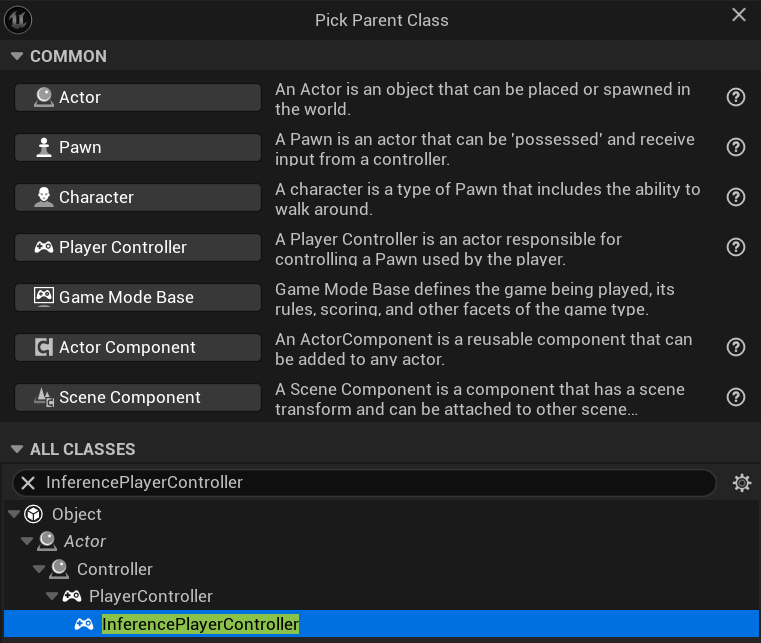Collapse the Common section
The height and width of the screenshot is (643, 761).
17,57
